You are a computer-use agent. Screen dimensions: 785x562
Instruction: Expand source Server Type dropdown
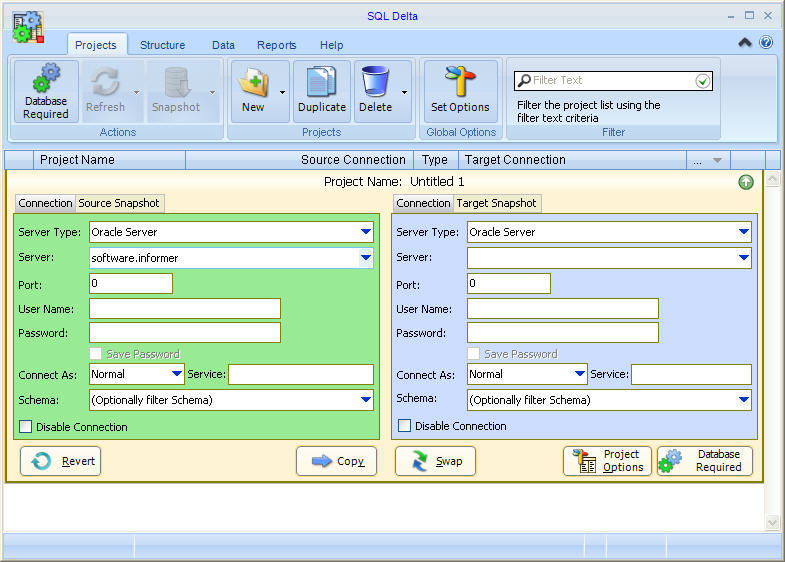click(365, 232)
